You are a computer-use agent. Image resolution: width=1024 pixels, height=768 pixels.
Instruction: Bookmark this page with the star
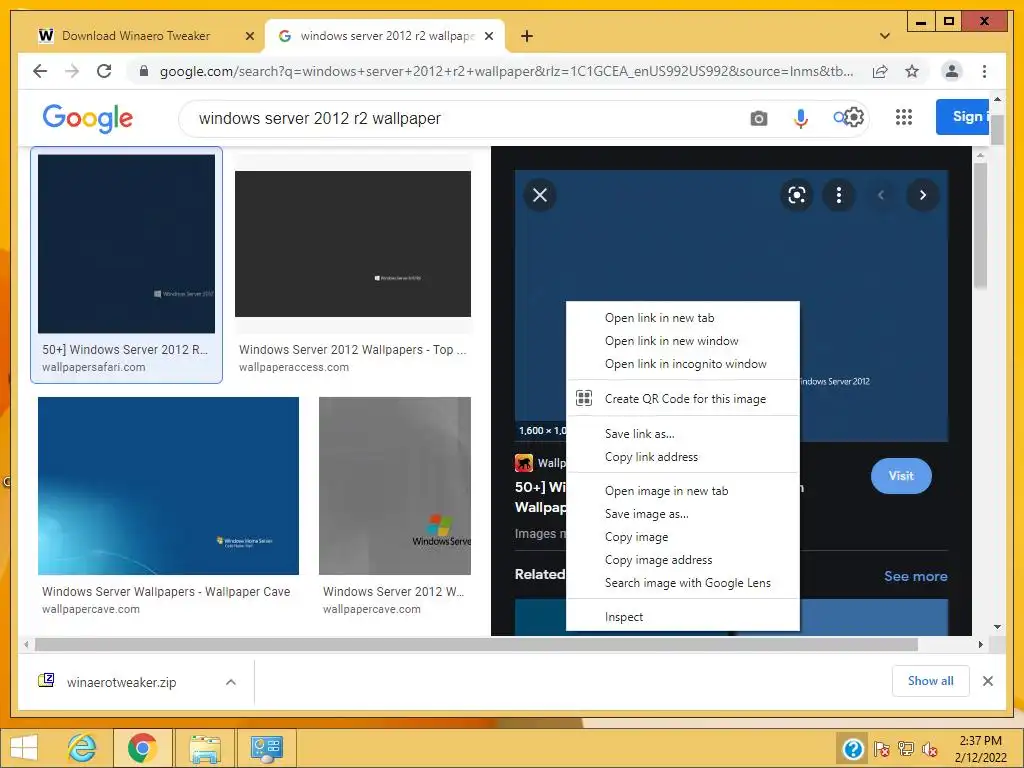tap(912, 71)
